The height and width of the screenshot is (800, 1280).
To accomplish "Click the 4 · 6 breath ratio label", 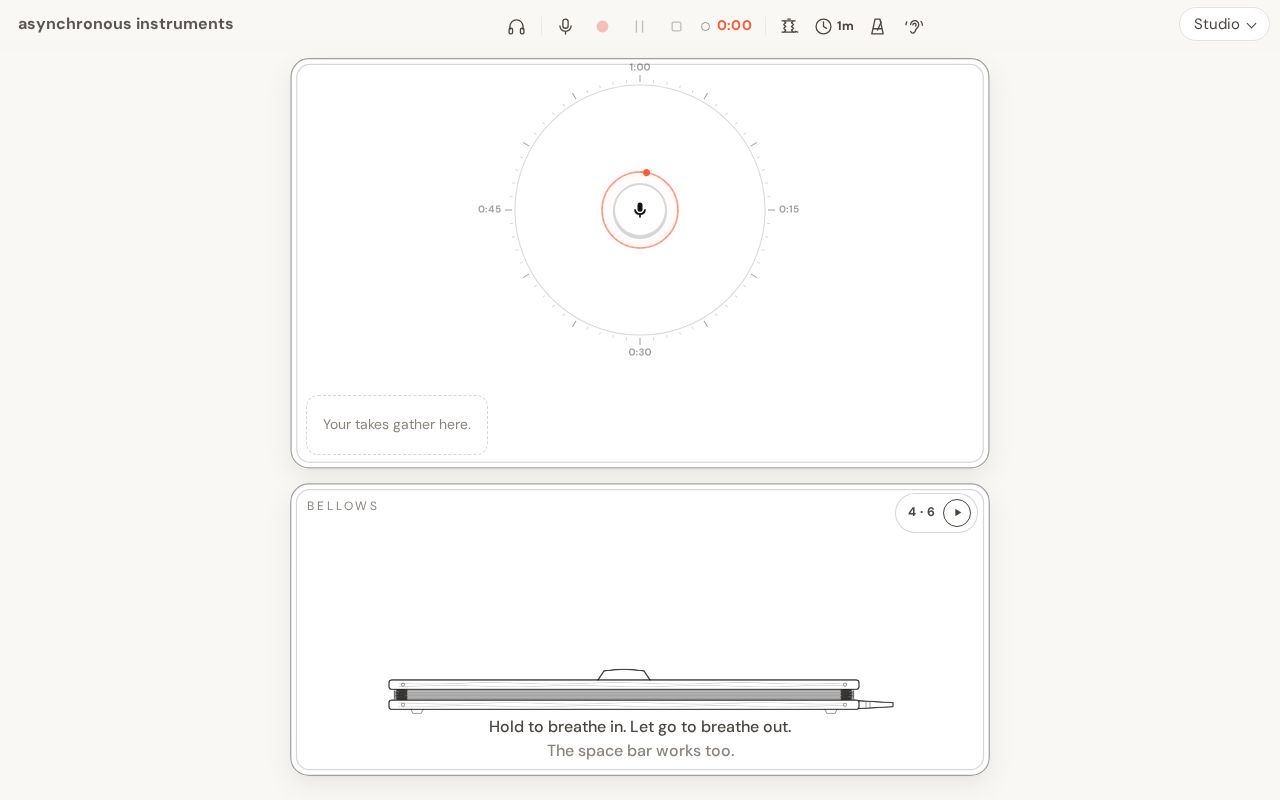I will click(x=921, y=513).
